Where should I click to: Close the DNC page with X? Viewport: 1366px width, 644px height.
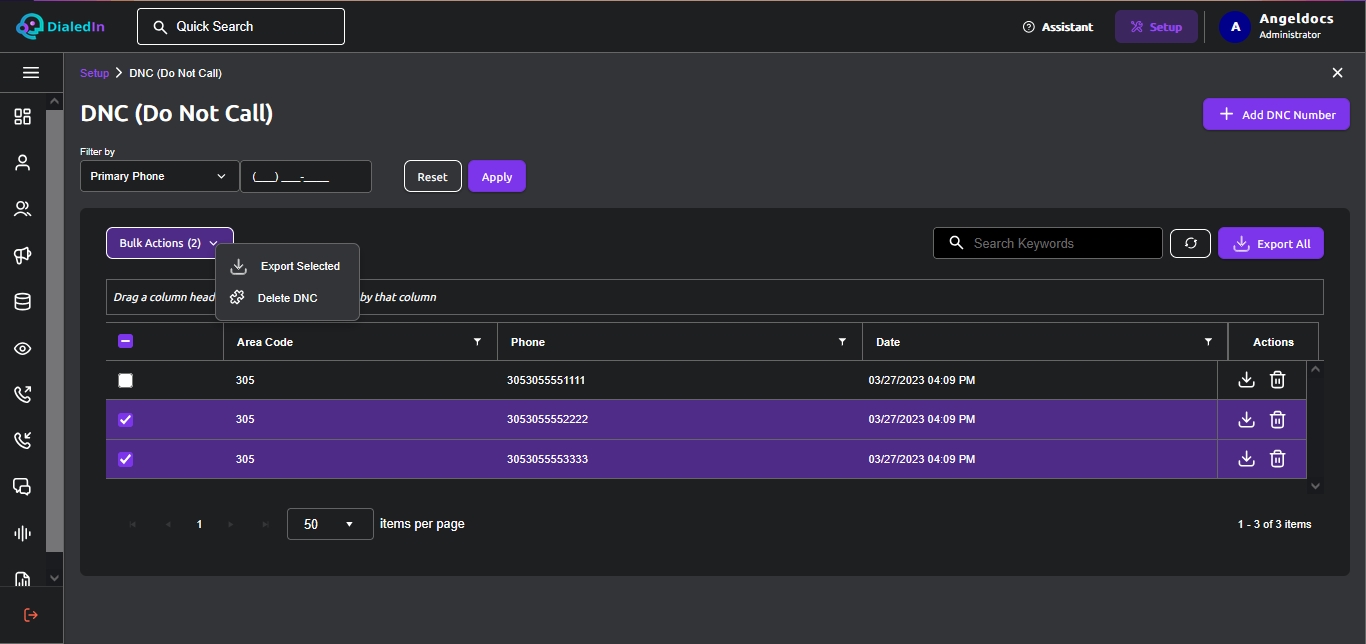[x=1337, y=73]
